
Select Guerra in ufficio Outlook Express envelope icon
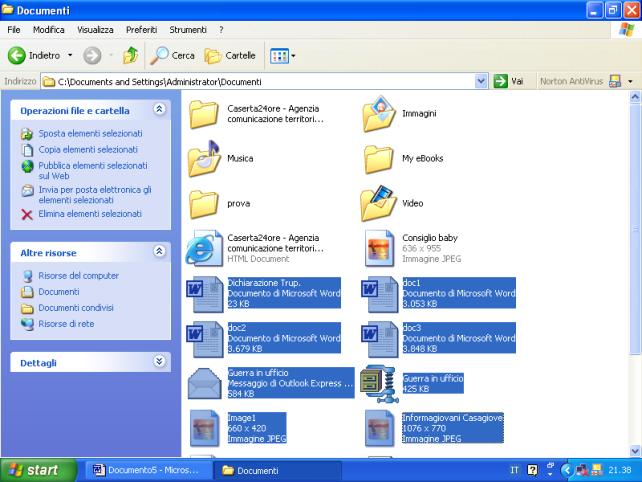204,384
